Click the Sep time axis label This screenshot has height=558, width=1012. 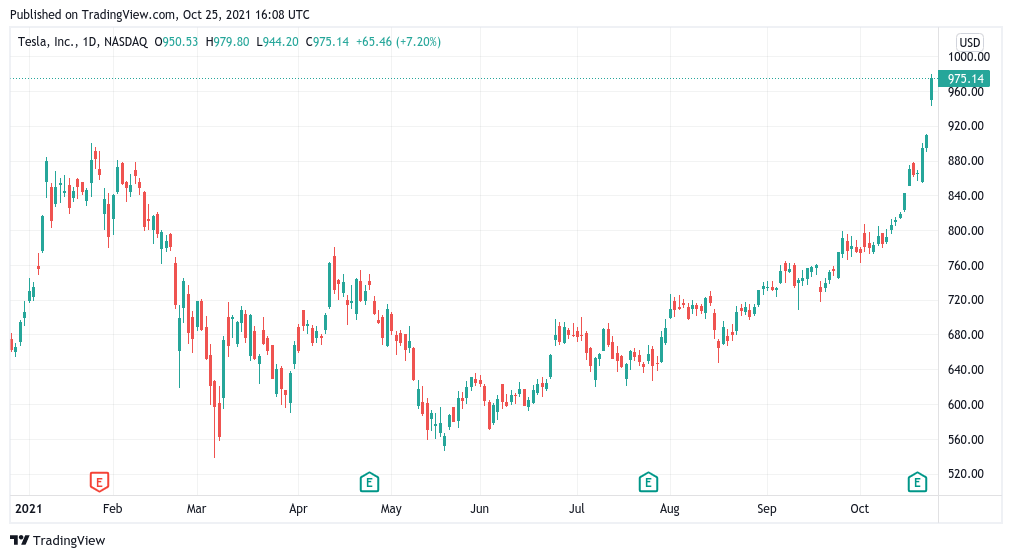pos(767,508)
